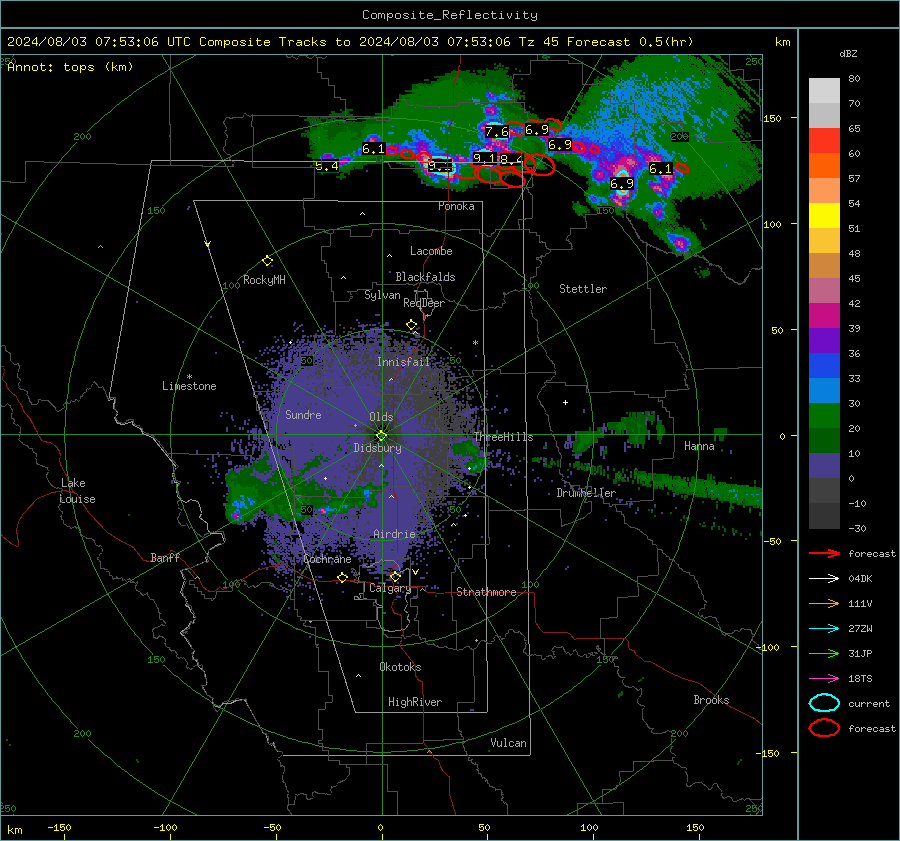Viewport: 900px width, 841px height.
Task: Click the Didsbury label
Action: point(377,448)
